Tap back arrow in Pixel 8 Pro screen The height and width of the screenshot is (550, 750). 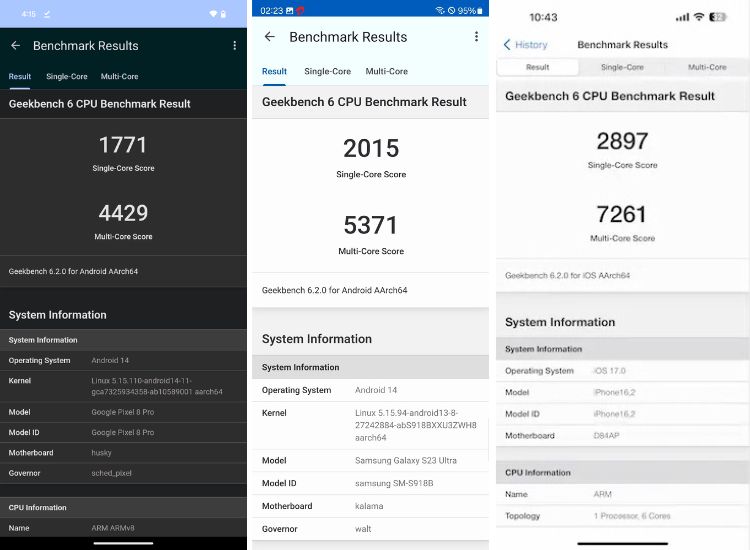[x=15, y=45]
